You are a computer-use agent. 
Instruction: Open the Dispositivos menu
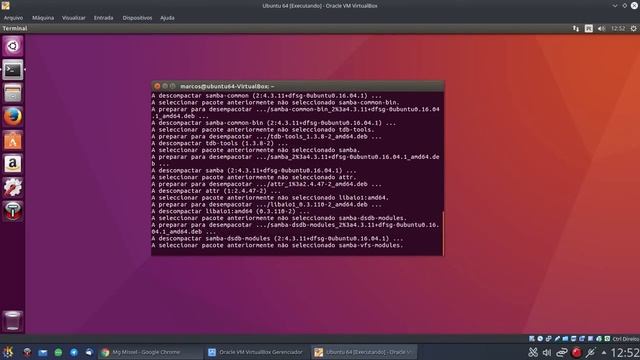pos(137,18)
